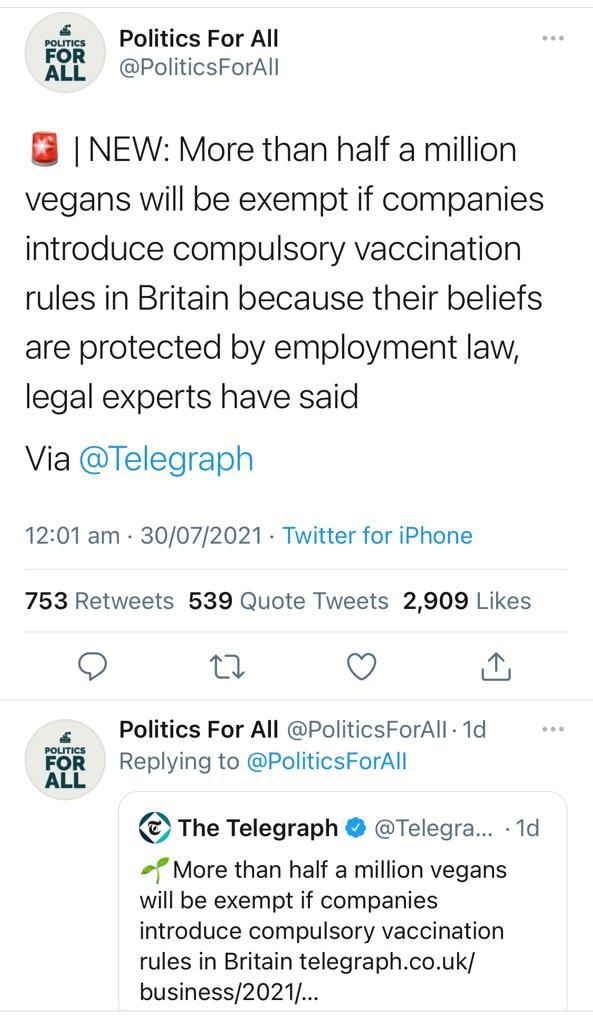View the 753 Retweets list
Image resolution: width=593 pixels, height=1024 pixels.
coord(99,601)
